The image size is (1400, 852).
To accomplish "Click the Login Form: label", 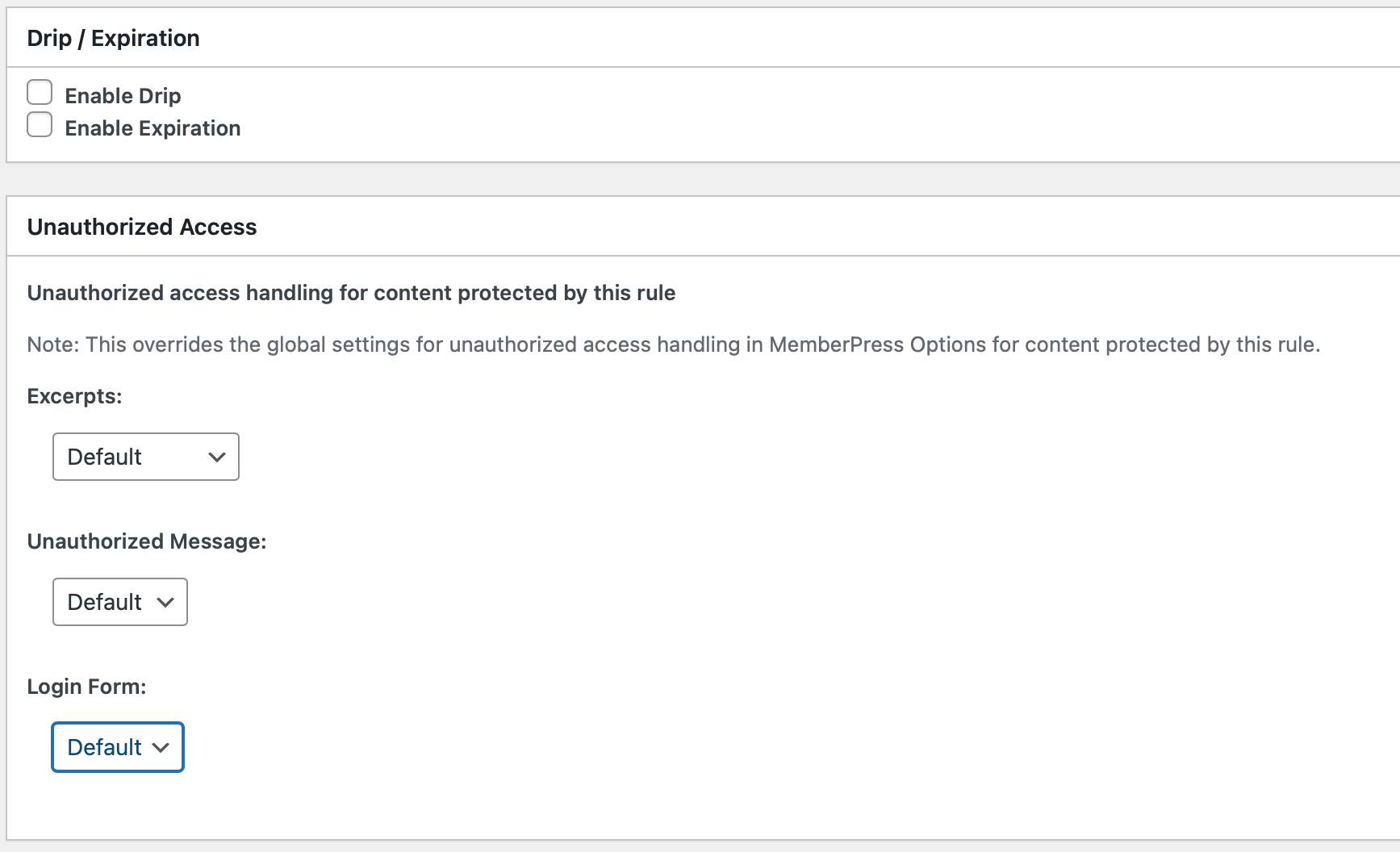I will (86, 687).
